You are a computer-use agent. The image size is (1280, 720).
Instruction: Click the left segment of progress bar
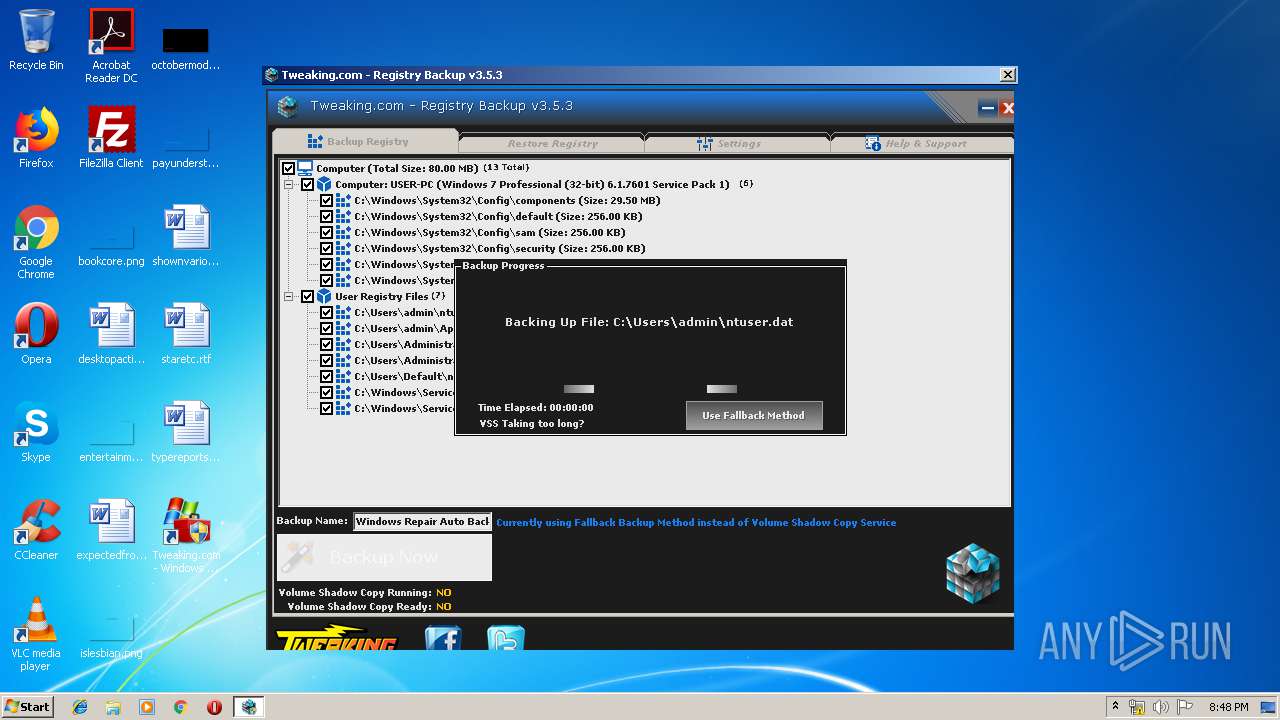579,389
